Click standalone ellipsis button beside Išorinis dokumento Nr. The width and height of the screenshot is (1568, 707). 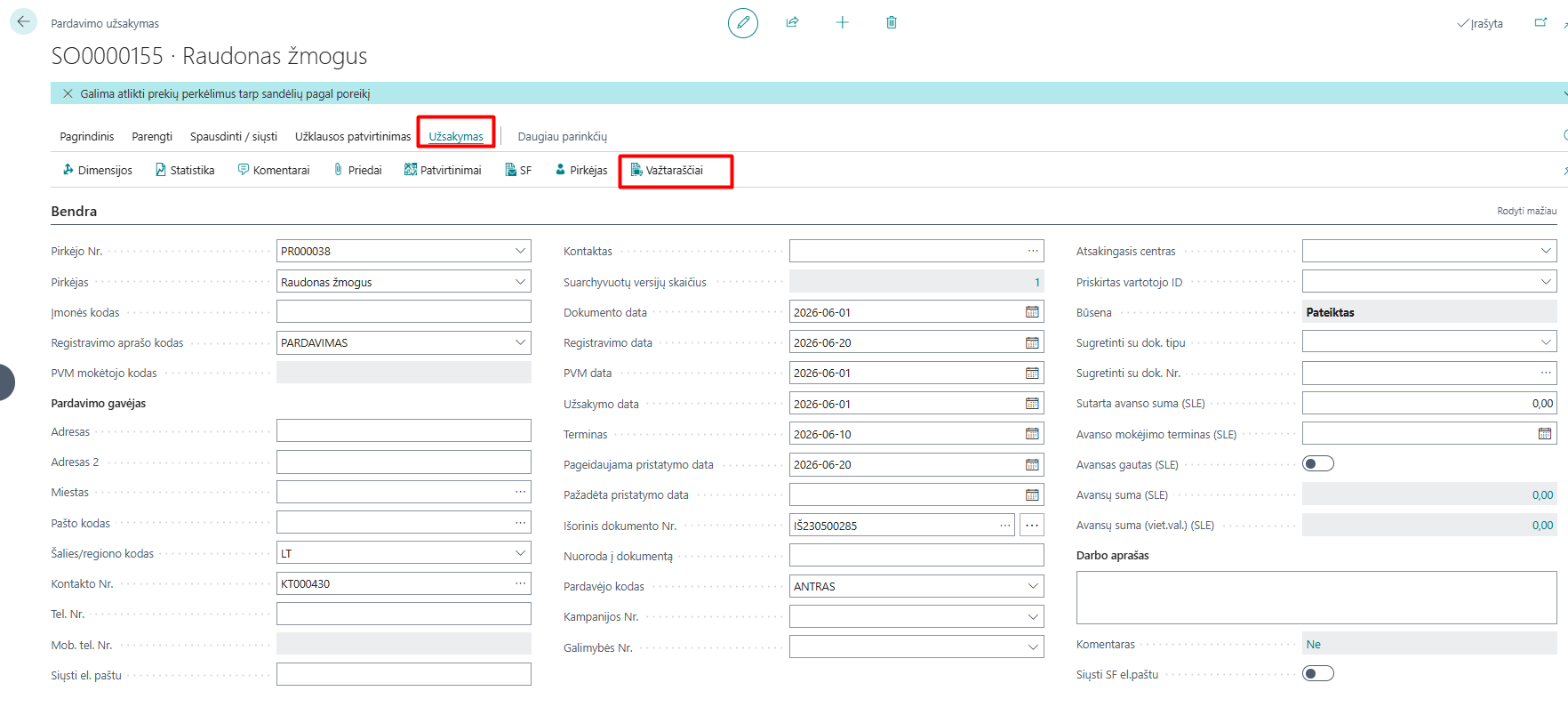(1032, 526)
